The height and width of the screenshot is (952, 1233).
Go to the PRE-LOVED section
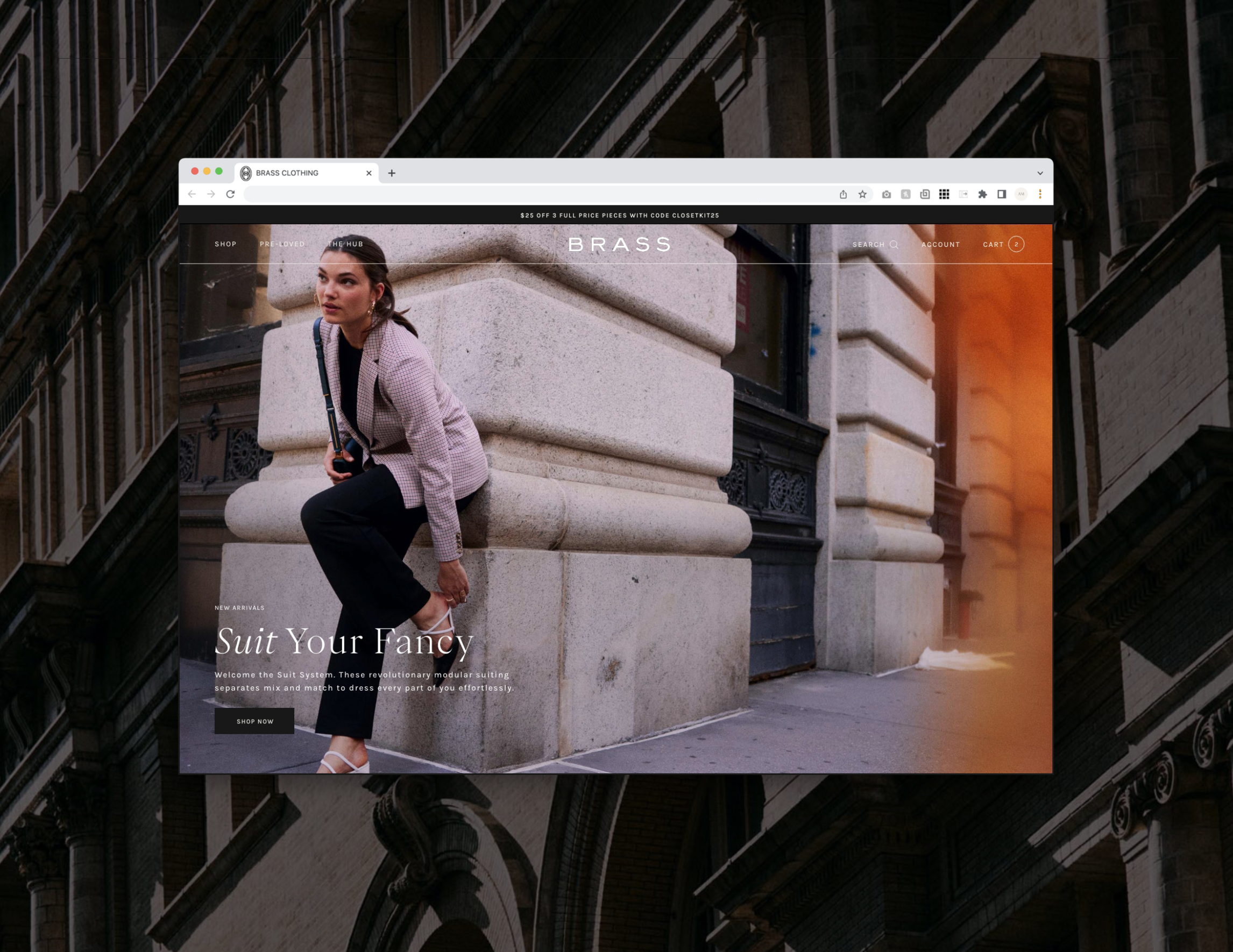(282, 244)
